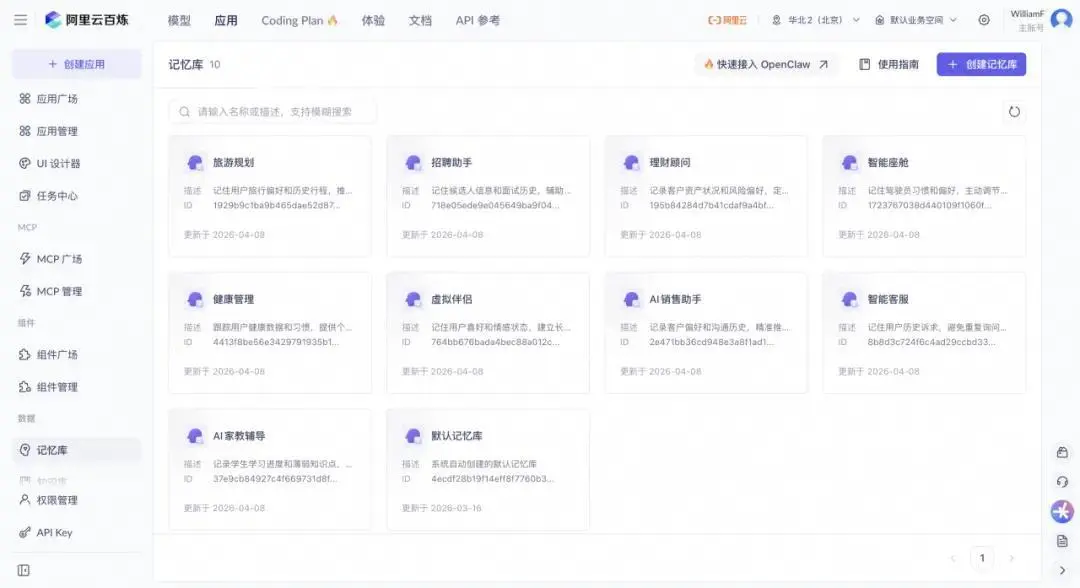Click the memory library search input field

tap(275, 112)
